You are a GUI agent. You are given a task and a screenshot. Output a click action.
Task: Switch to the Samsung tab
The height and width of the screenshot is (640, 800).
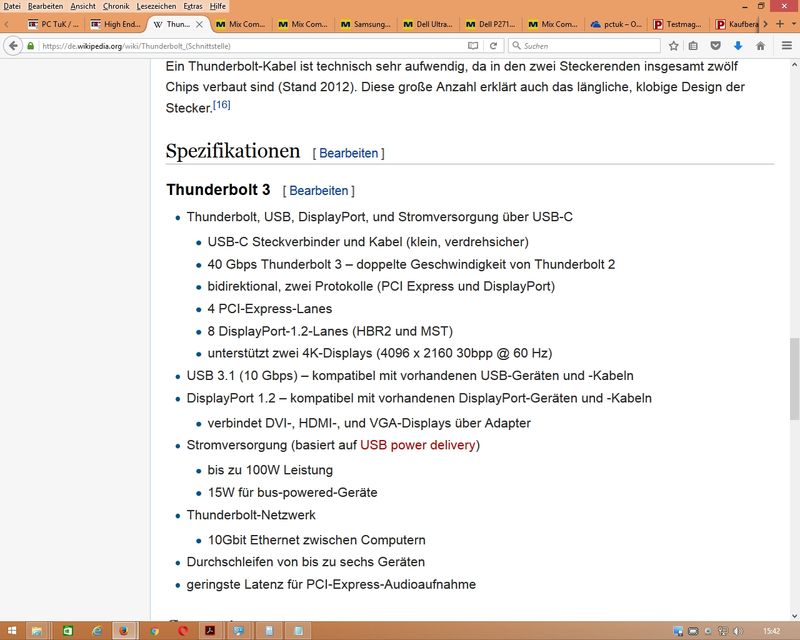coord(366,24)
